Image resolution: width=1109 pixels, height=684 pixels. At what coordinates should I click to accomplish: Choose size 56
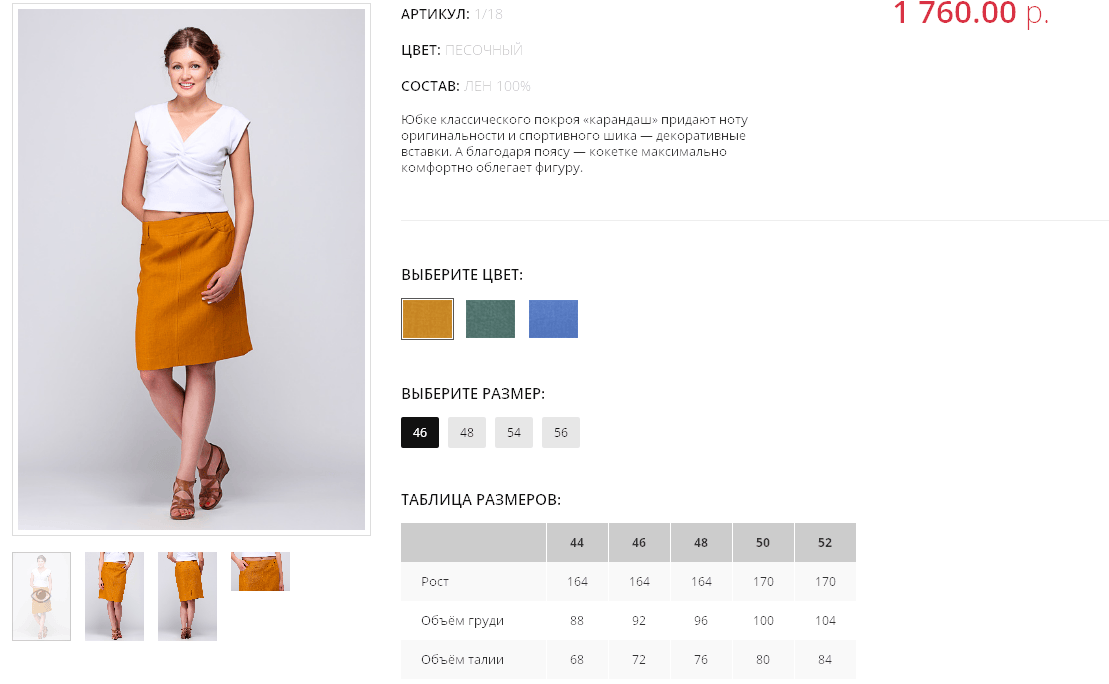[x=561, y=432]
